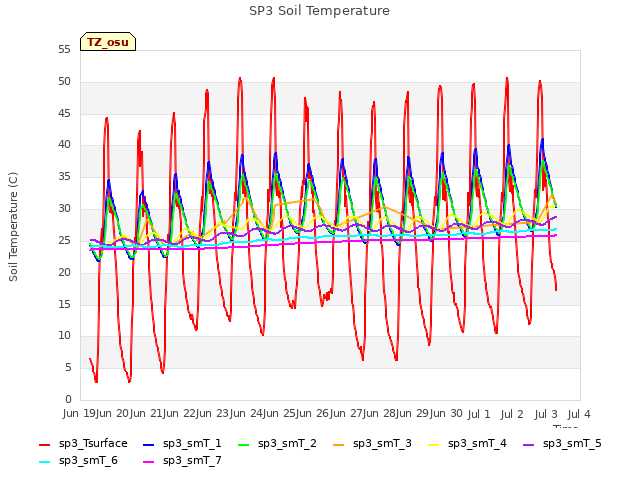This screenshot has height=480, width=640.
Task: Select the sp3_Tsurface legend label
Action: (x=93, y=444)
